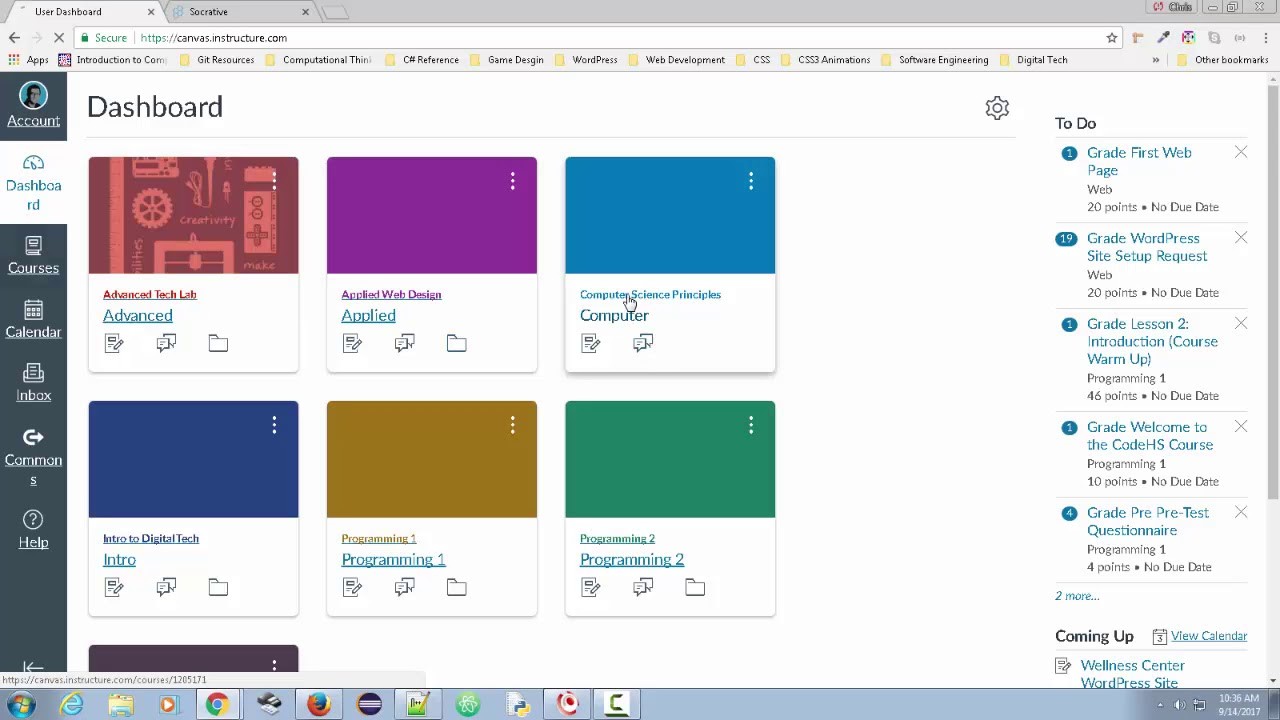Collapse the left navigation sidebar

pos(33,667)
